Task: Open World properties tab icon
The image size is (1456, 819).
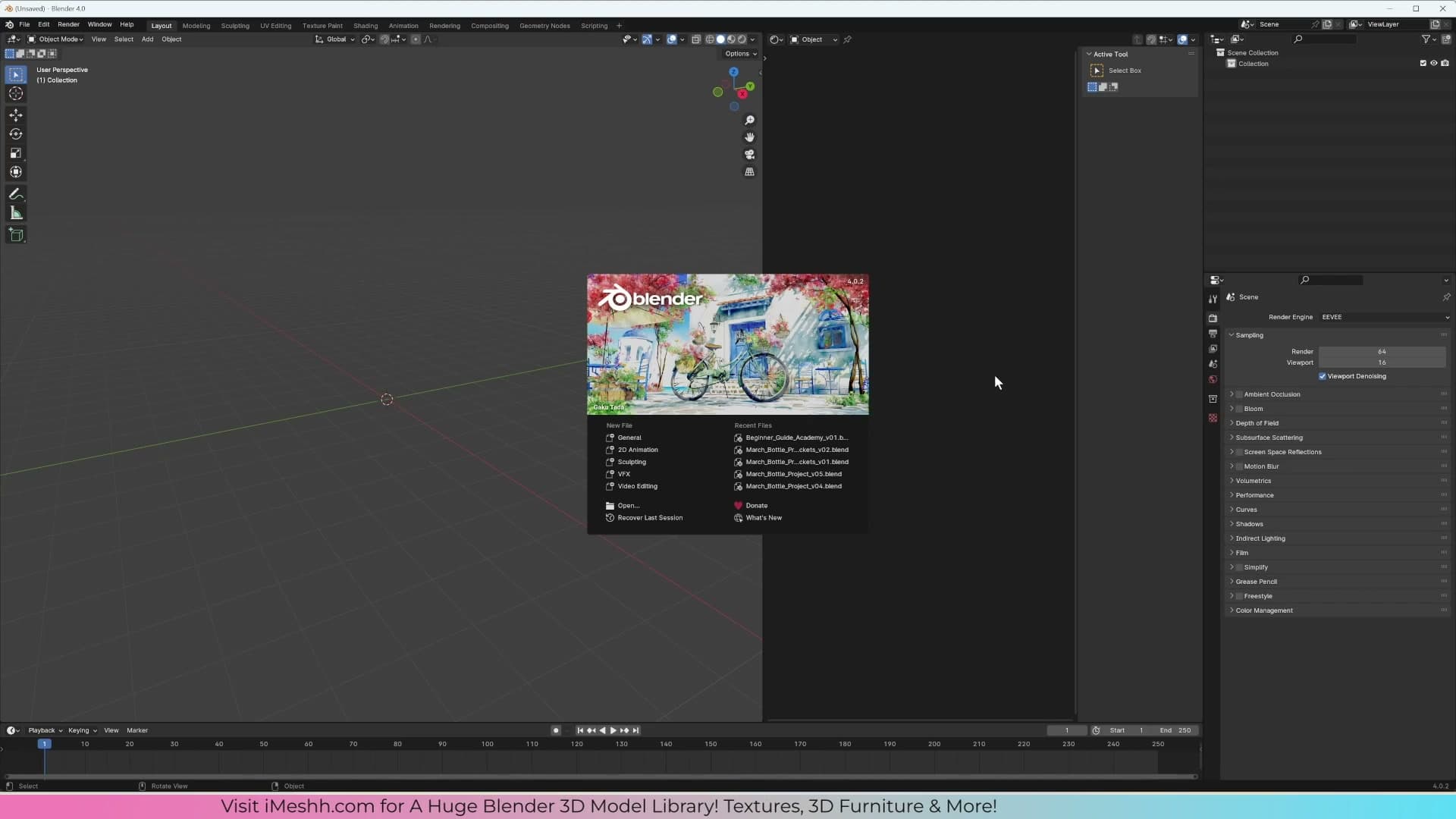Action: (1213, 379)
